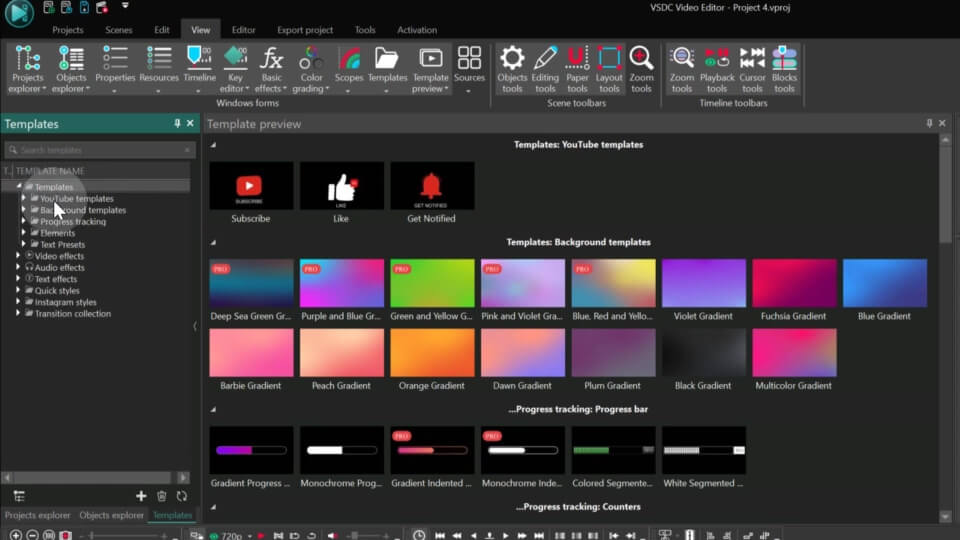Open the Basic effects dropdown
This screenshot has height=540, width=960.
pos(271,68)
